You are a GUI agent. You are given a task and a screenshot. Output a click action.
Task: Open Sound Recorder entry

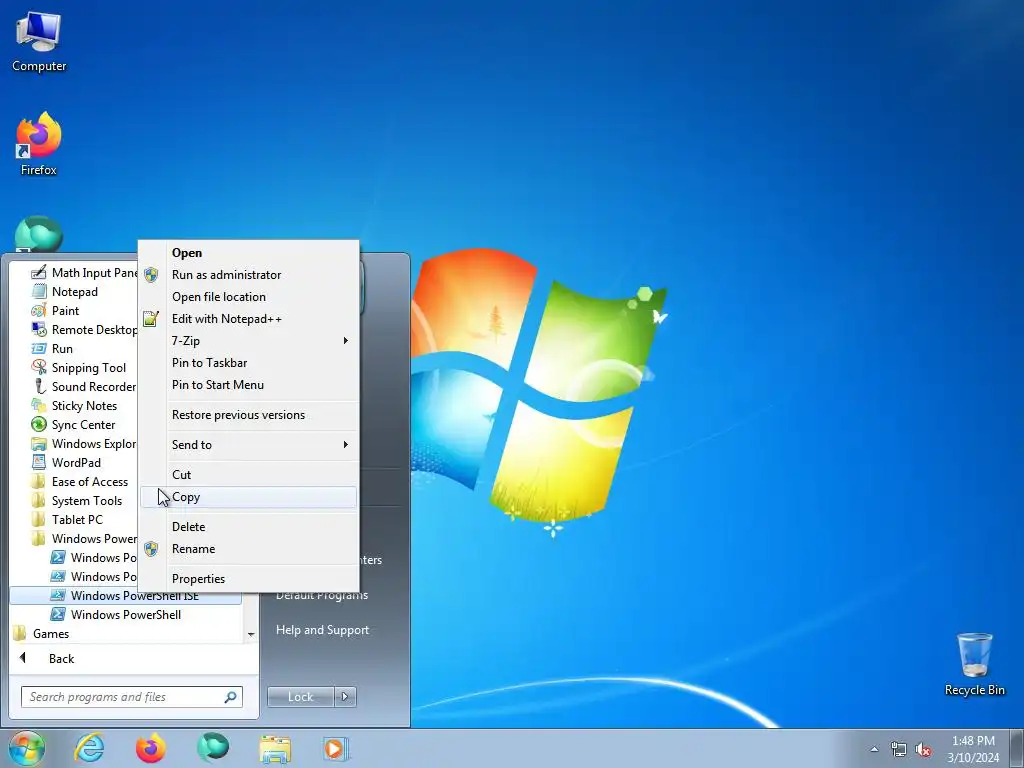point(83,386)
